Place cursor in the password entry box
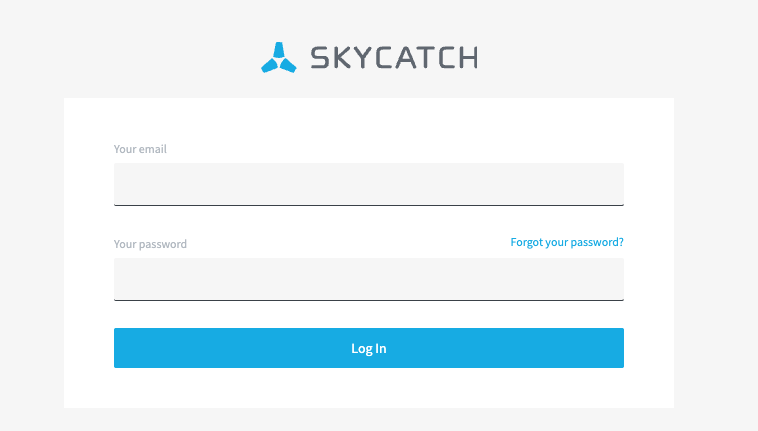Image resolution: width=758 pixels, height=431 pixels. coord(368,279)
